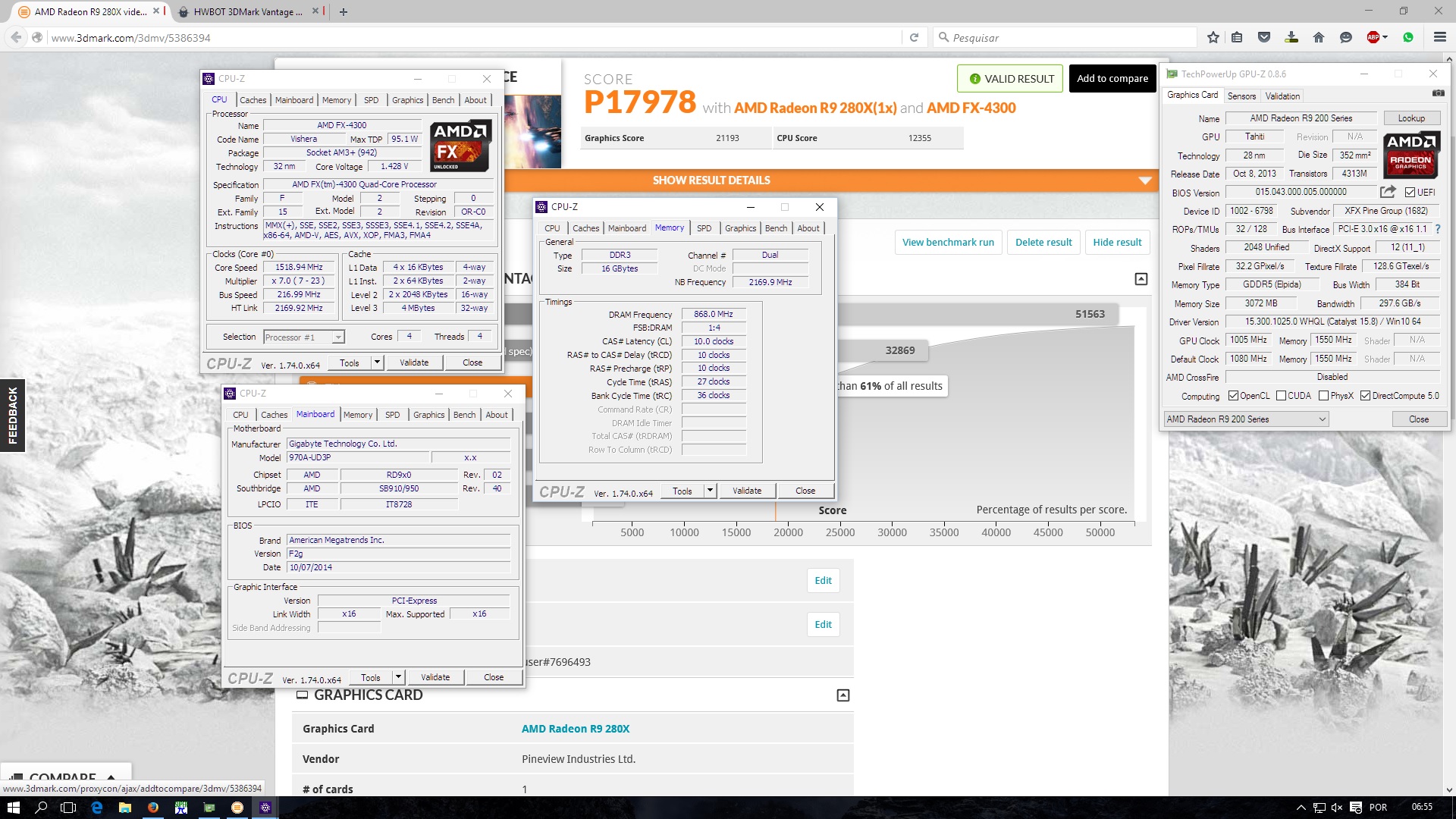Toggle the UEFI checkbox in GPU-Z
This screenshot has width=1456, height=819.
point(1410,193)
